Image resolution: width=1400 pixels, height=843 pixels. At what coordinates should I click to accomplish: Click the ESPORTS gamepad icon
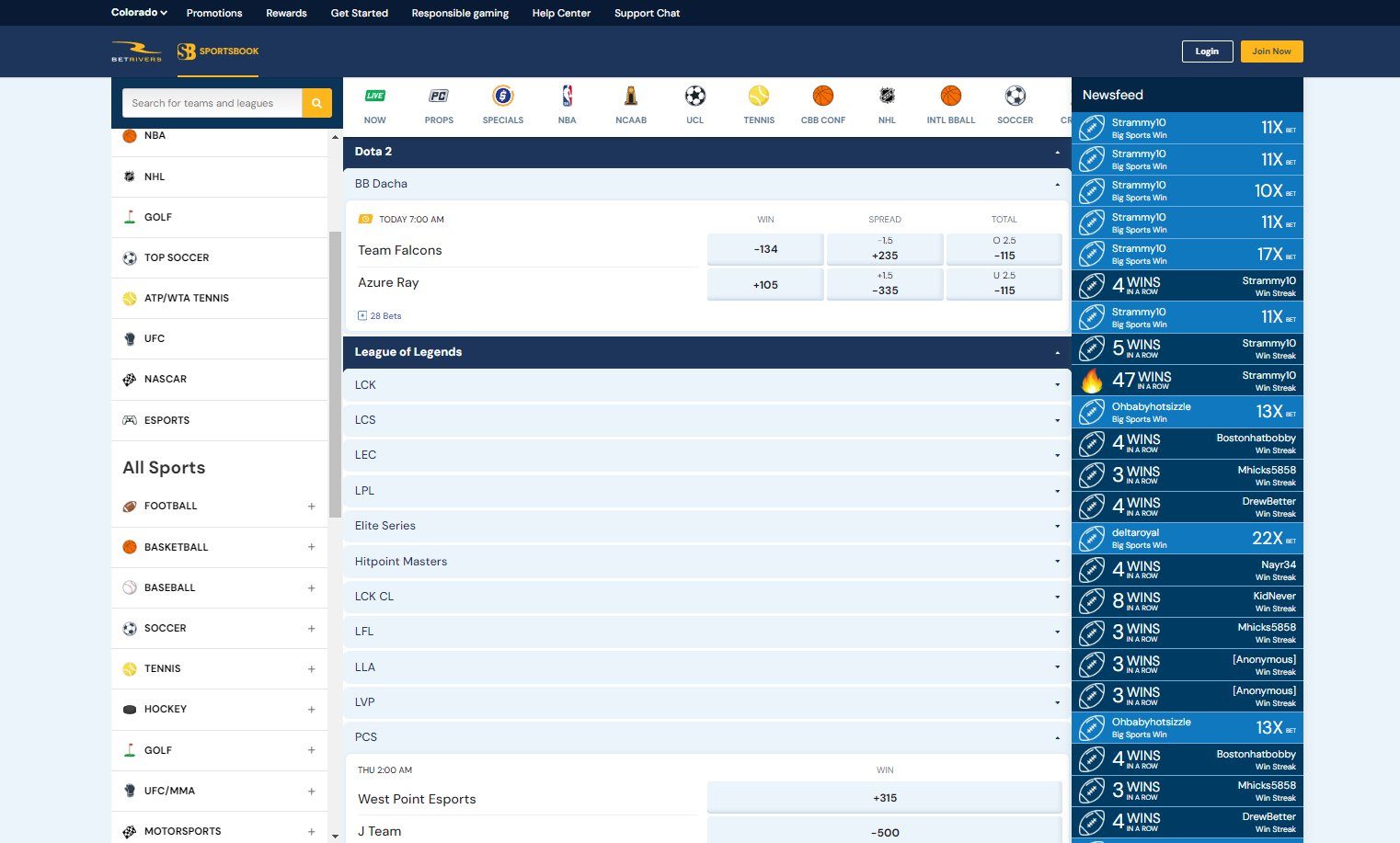(x=130, y=420)
